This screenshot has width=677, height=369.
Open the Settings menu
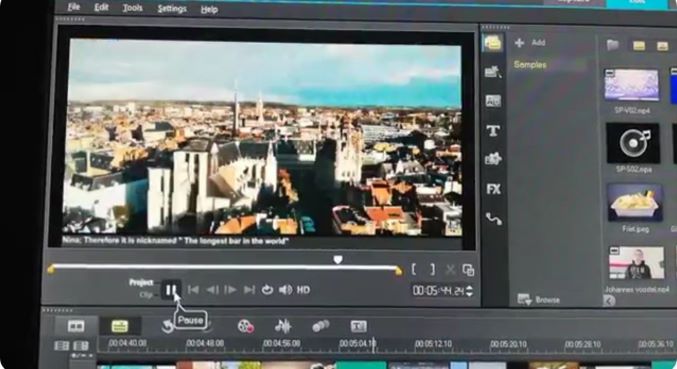[172, 9]
